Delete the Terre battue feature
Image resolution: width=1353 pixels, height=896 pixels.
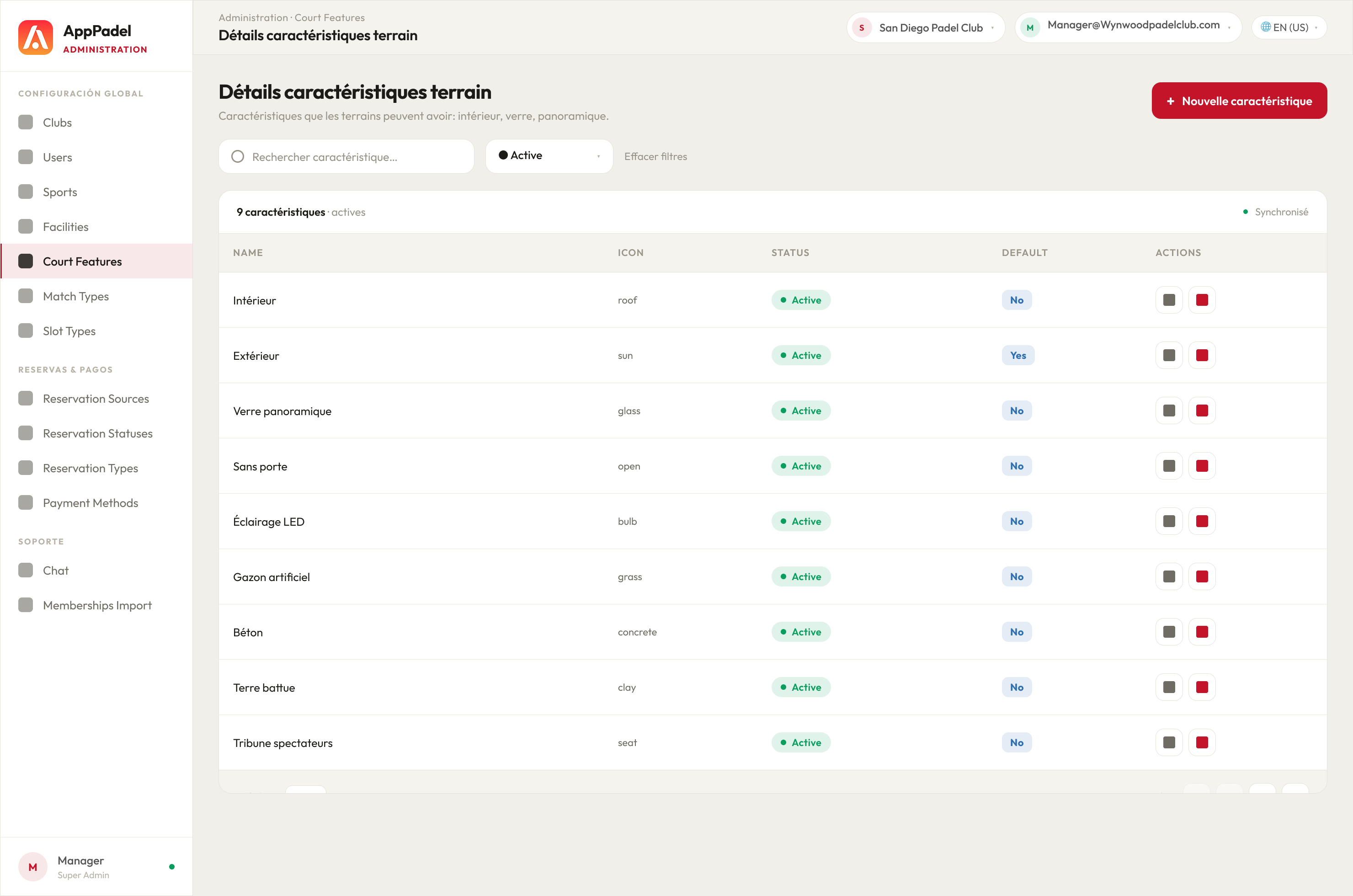pyautogui.click(x=1202, y=688)
